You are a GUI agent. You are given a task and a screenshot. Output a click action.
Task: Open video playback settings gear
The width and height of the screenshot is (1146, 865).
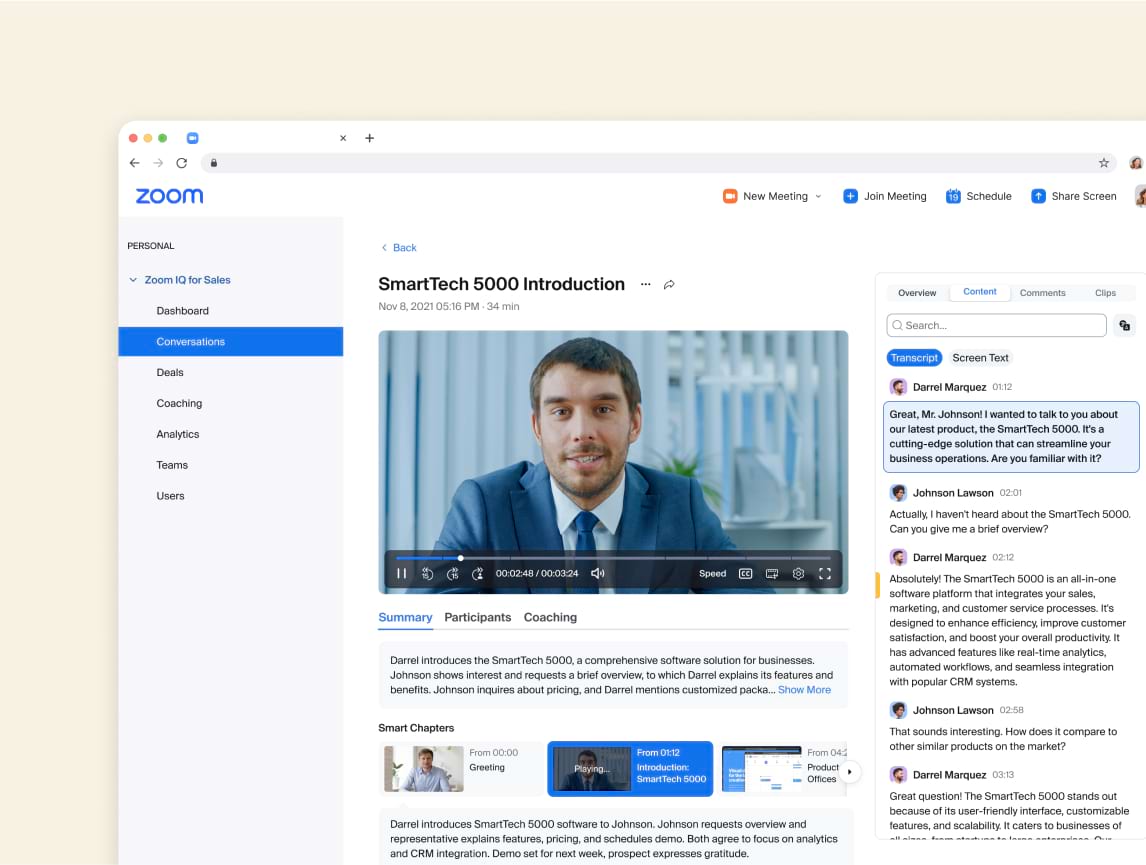pos(798,573)
